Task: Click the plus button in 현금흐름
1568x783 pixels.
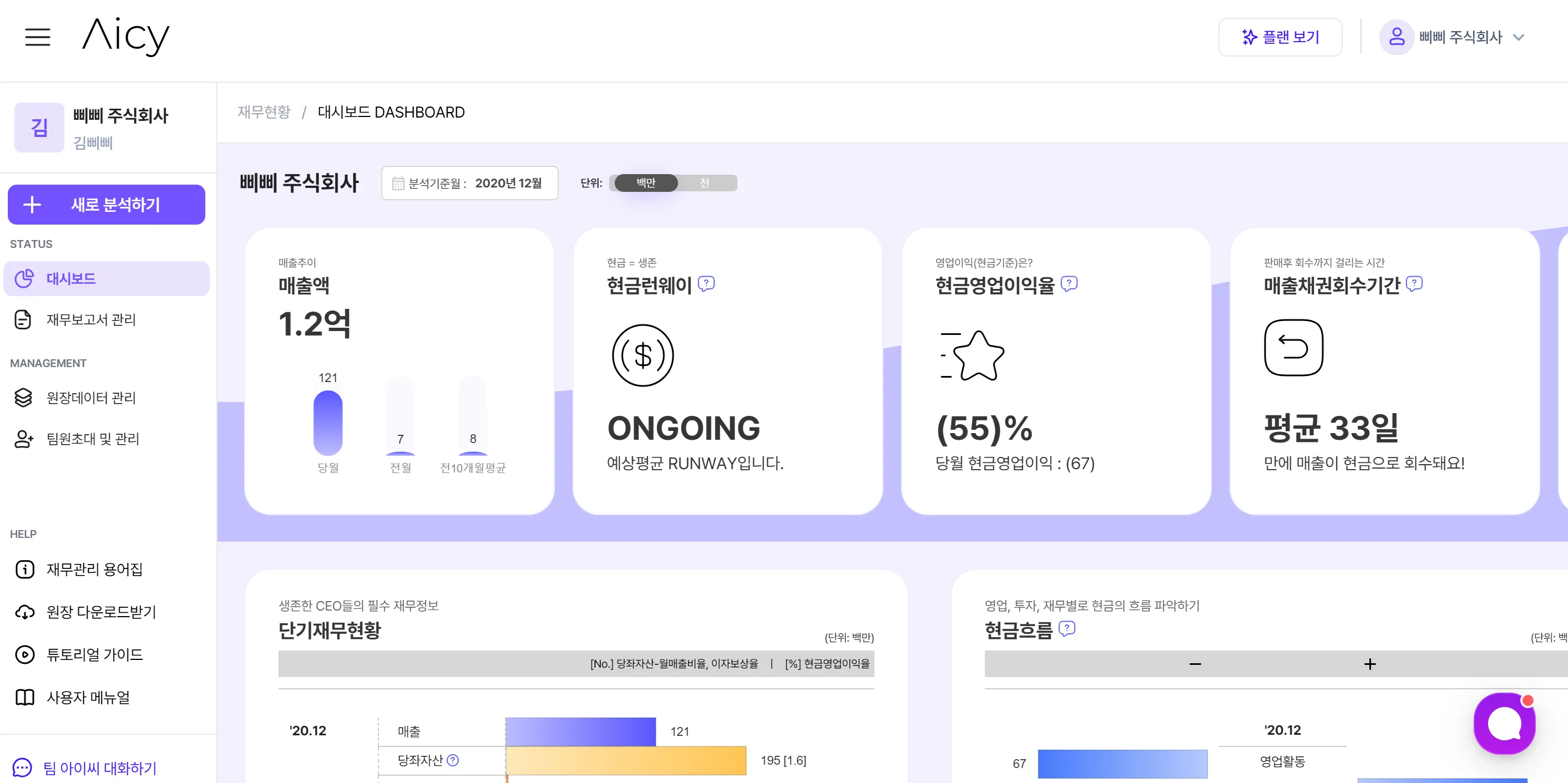Action: (x=1369, y=664)
